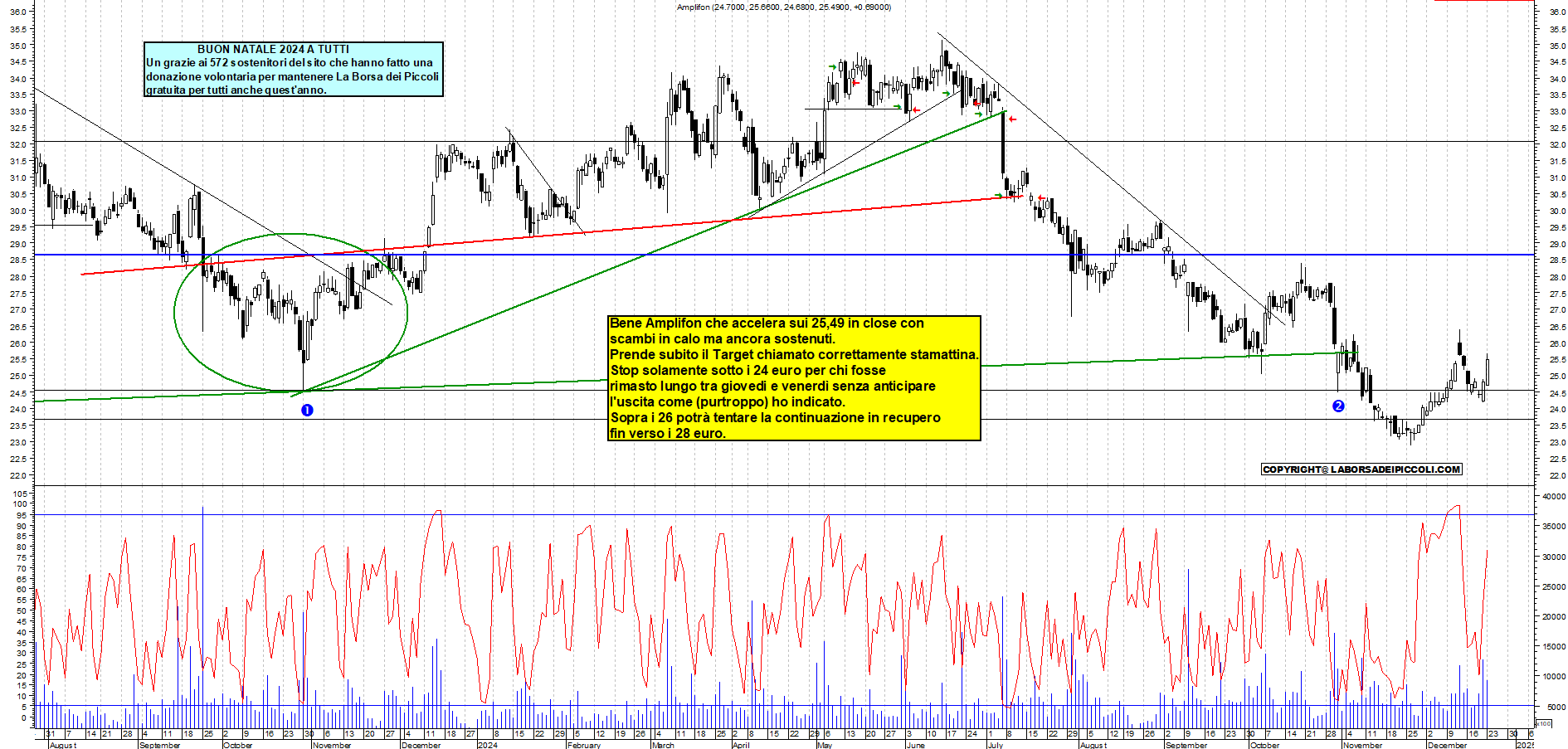Click the blue circled marker number 1
Image resolution: width=1568 pixels, height=749 pixels.
(x=307, y=410)
